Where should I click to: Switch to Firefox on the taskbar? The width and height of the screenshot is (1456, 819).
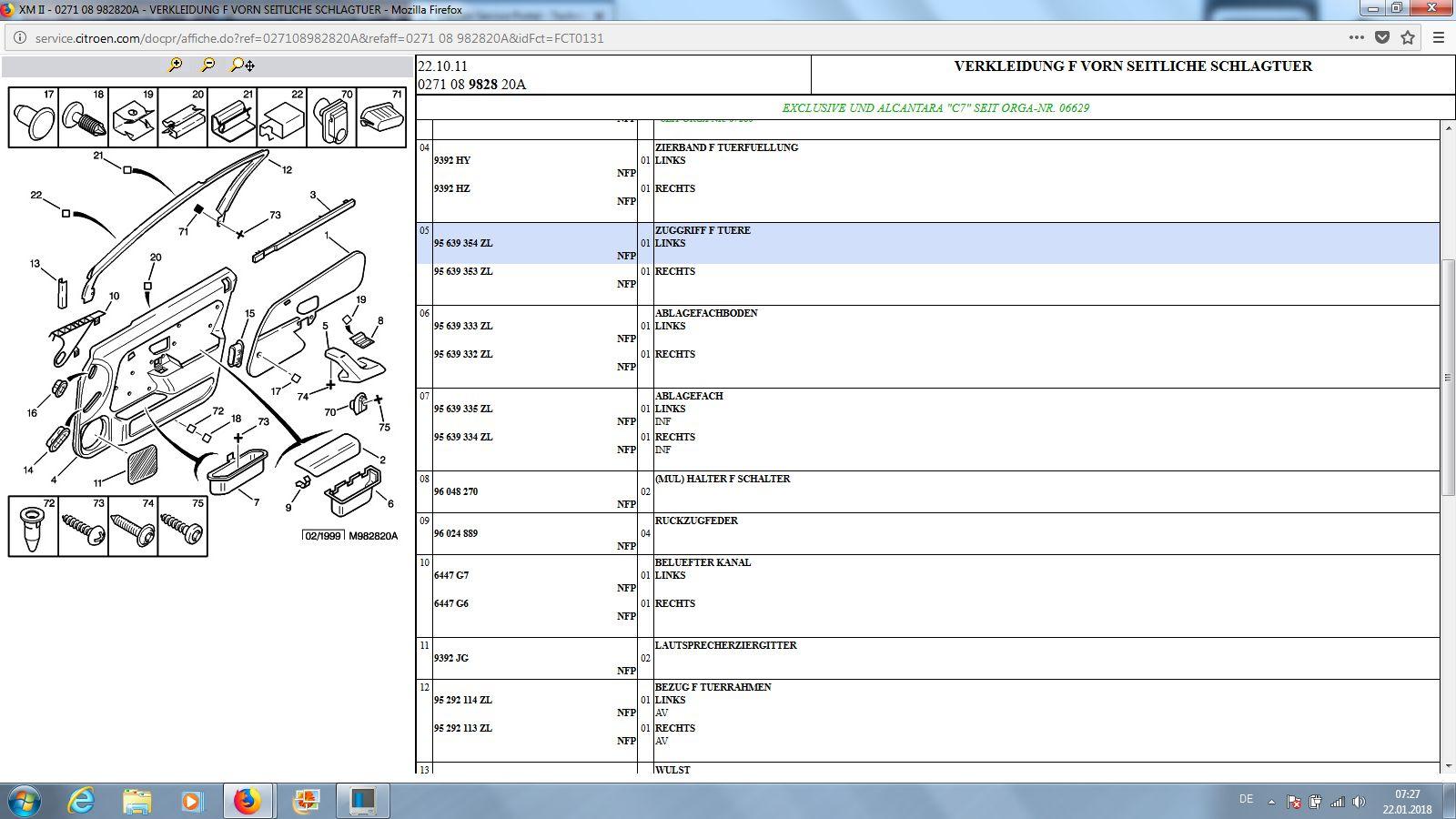[x=248, y=801]
